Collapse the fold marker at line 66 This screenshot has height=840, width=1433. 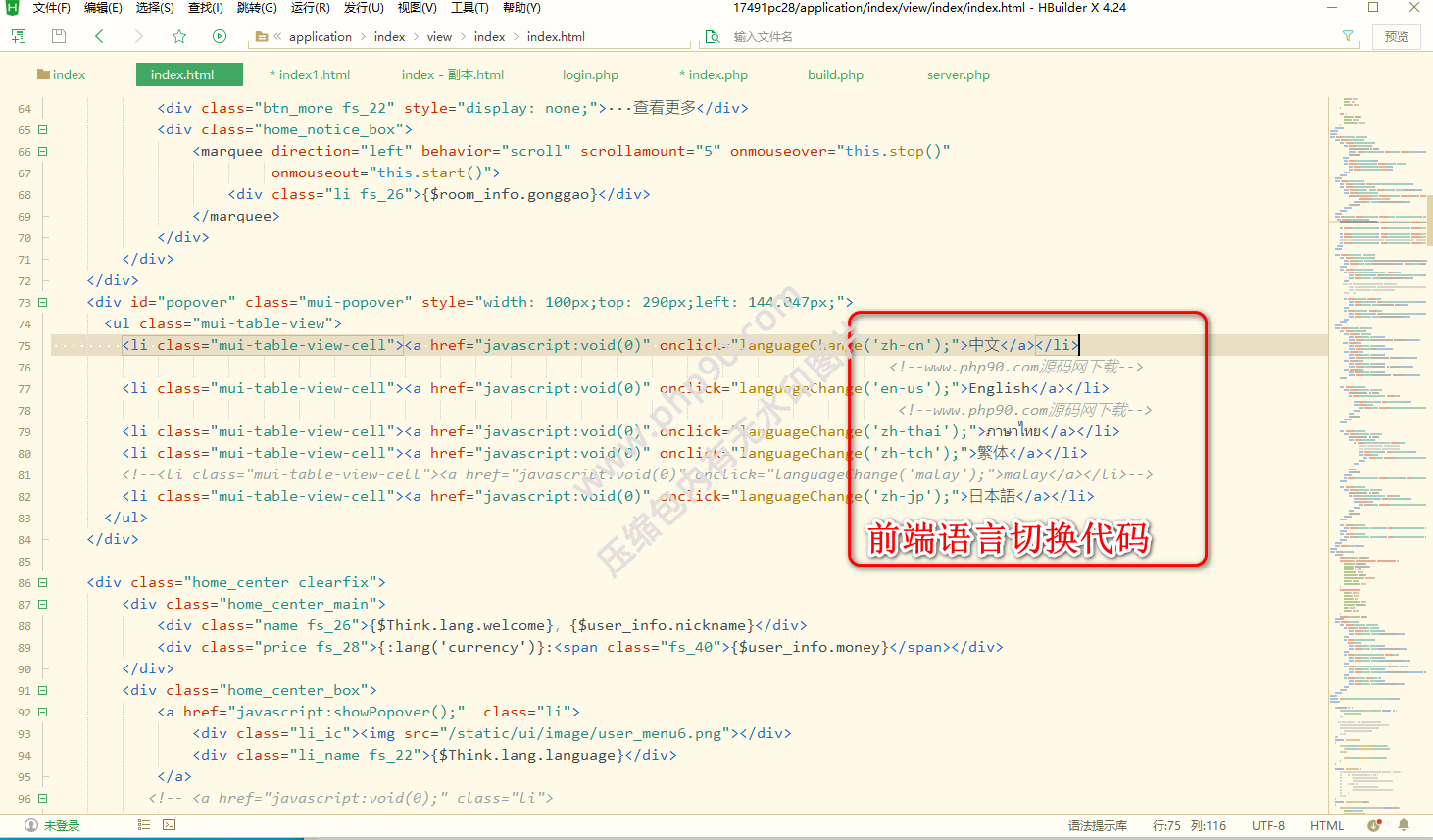coord(43,151)
